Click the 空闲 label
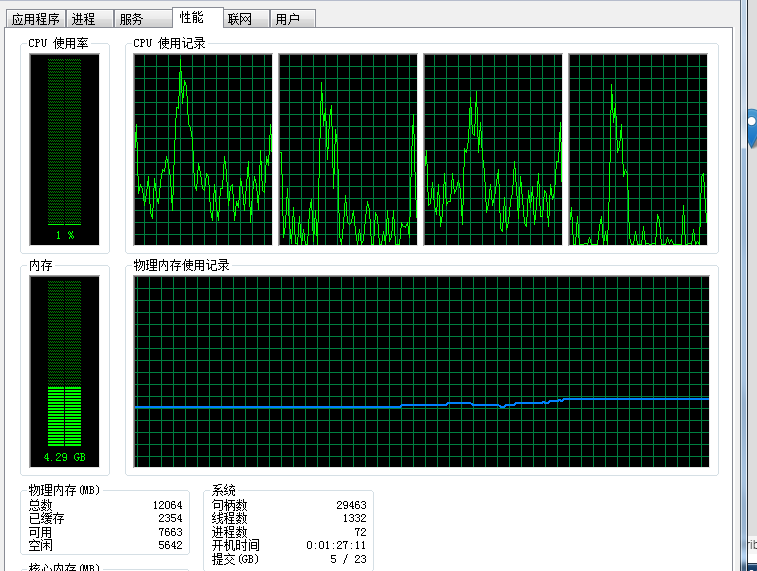The width and height of the screenshot is (757, 571). [41, 545]
